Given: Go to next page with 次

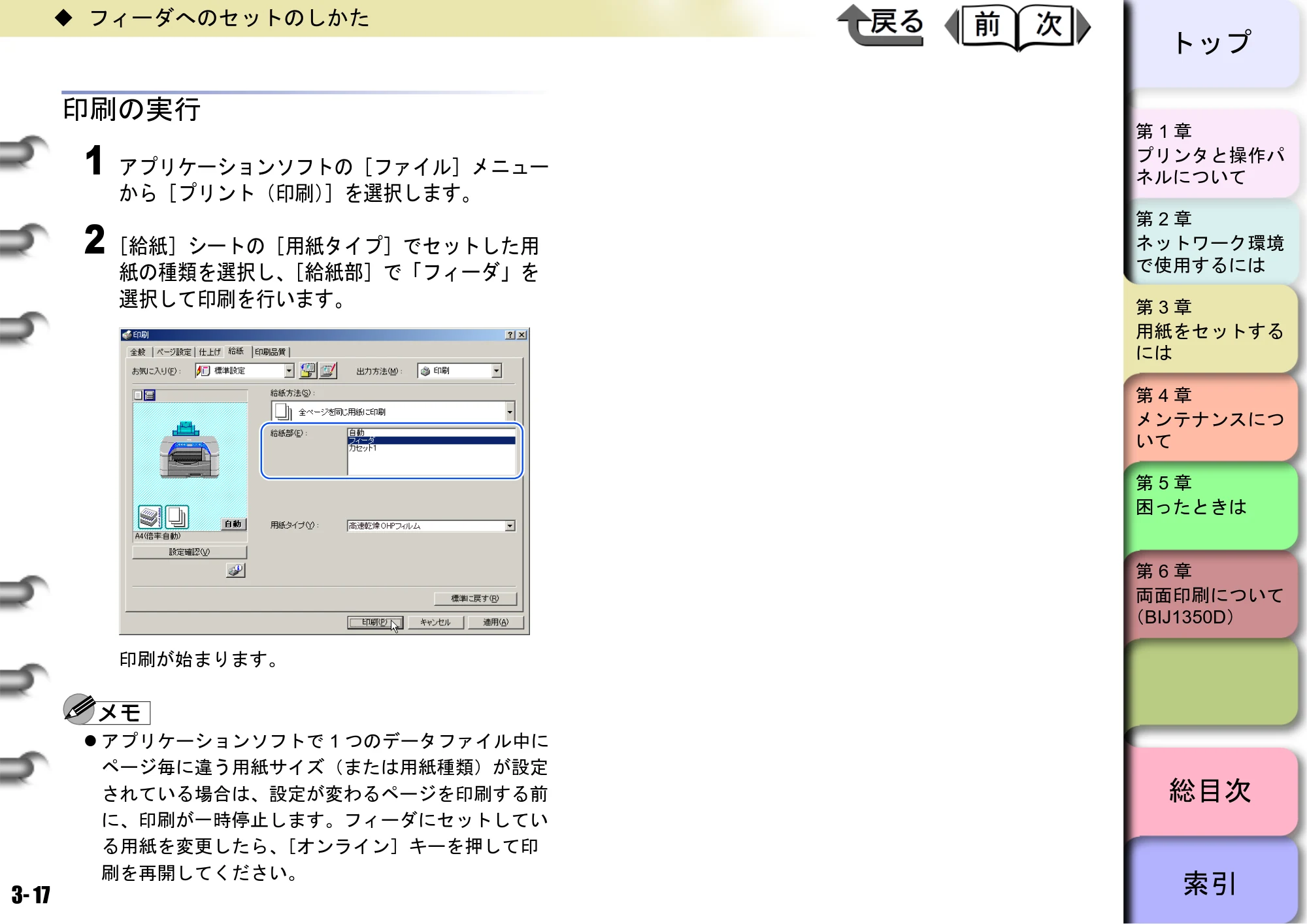Looking at the screenshot, I should (x=1053, y=26).
